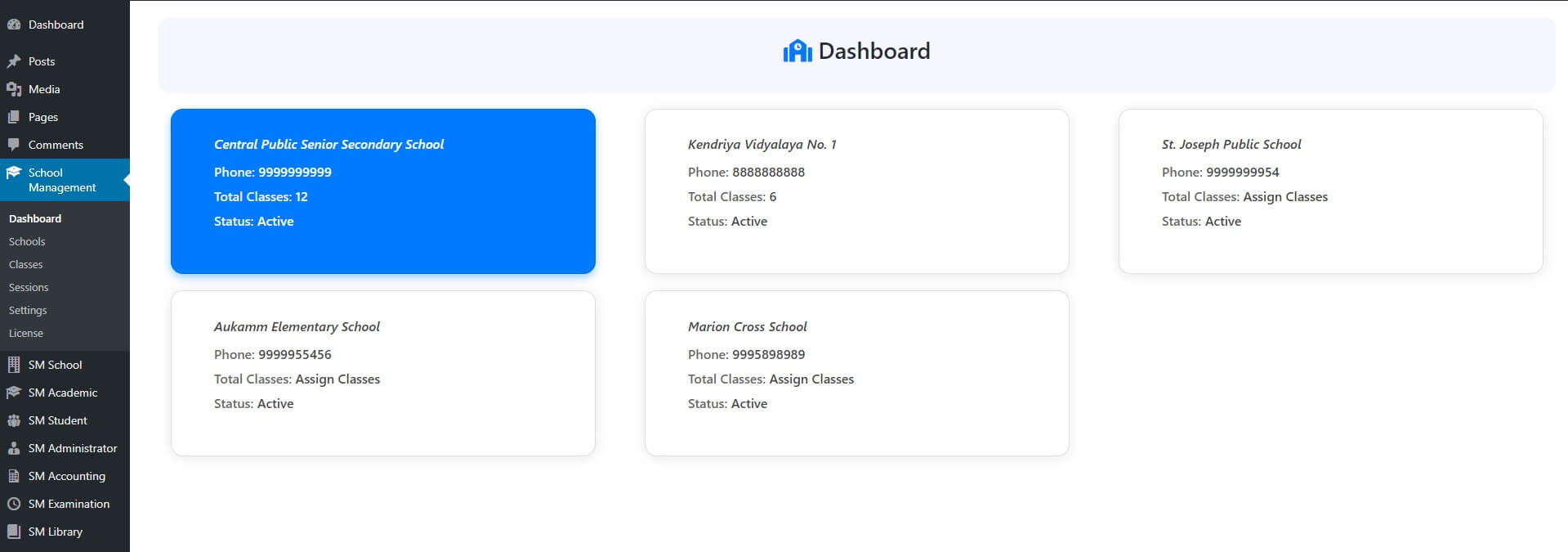
Task: Click the Media icon in sidebar
Action: 14,89
